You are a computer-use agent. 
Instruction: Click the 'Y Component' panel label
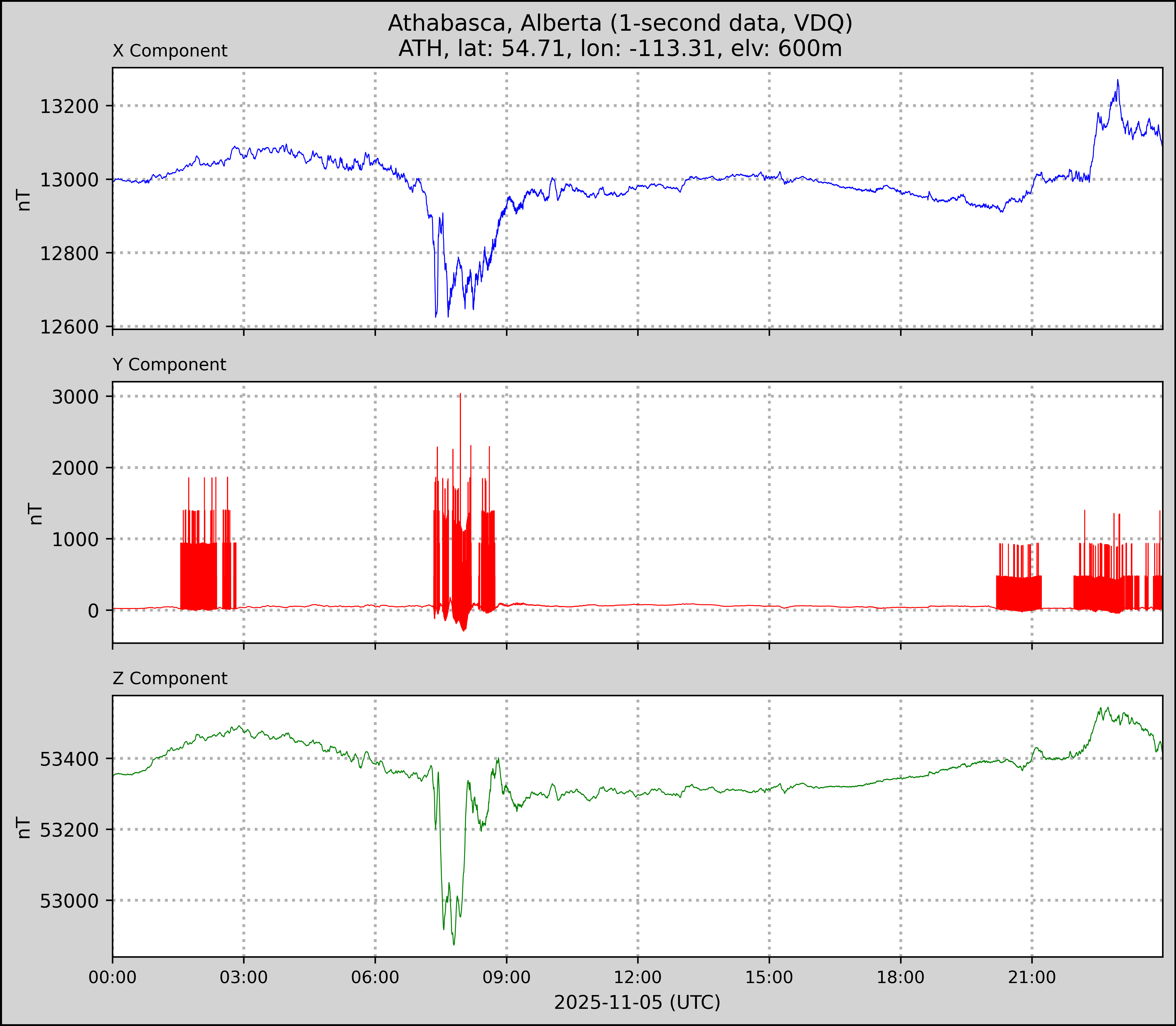click(x=169, y=365)
